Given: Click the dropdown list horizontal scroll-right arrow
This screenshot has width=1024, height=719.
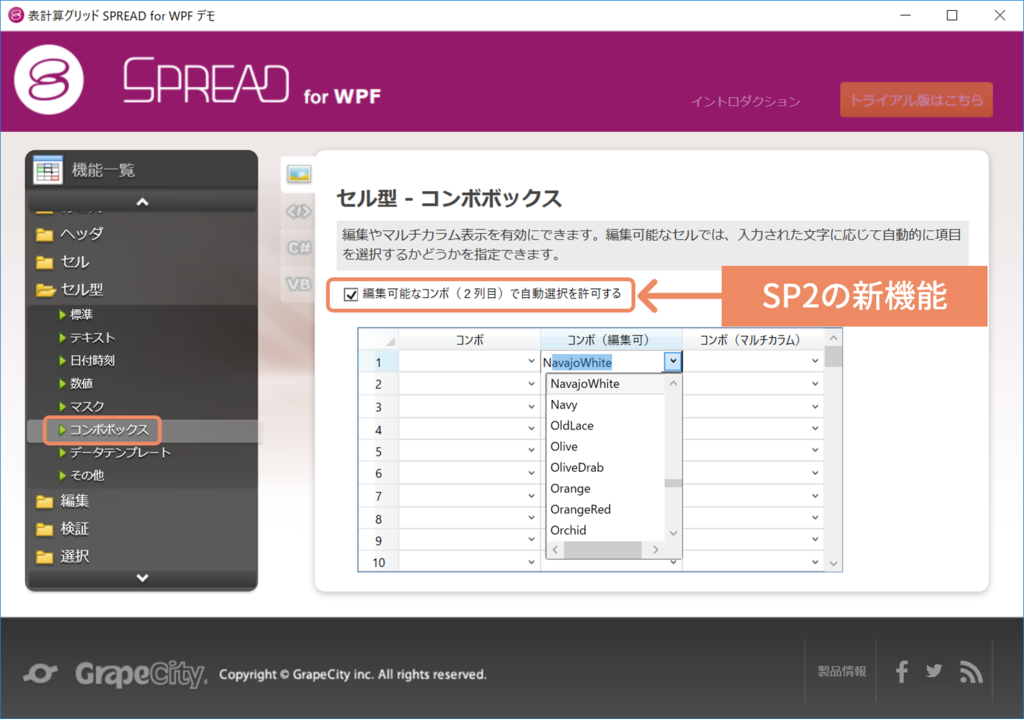Looking at the screenshot, I should click(656, 550).
